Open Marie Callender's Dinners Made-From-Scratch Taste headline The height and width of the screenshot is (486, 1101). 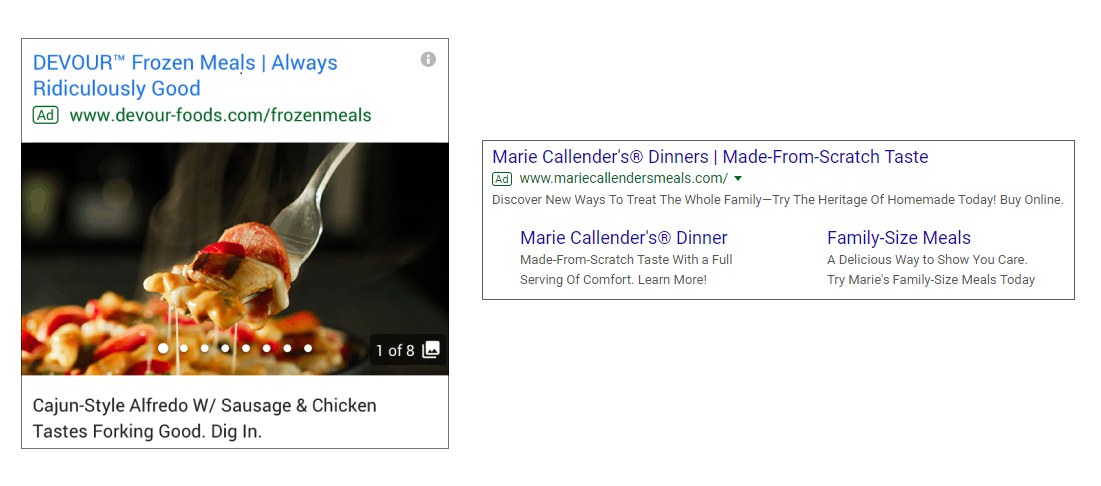click(x=710, y=157)
